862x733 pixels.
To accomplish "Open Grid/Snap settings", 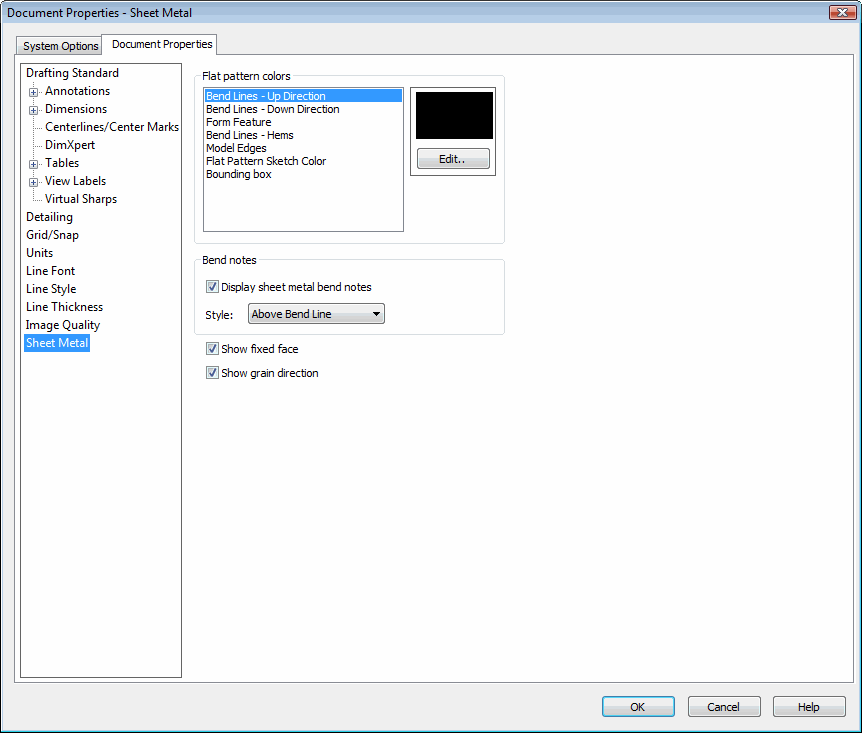I will tap(52, 235).
